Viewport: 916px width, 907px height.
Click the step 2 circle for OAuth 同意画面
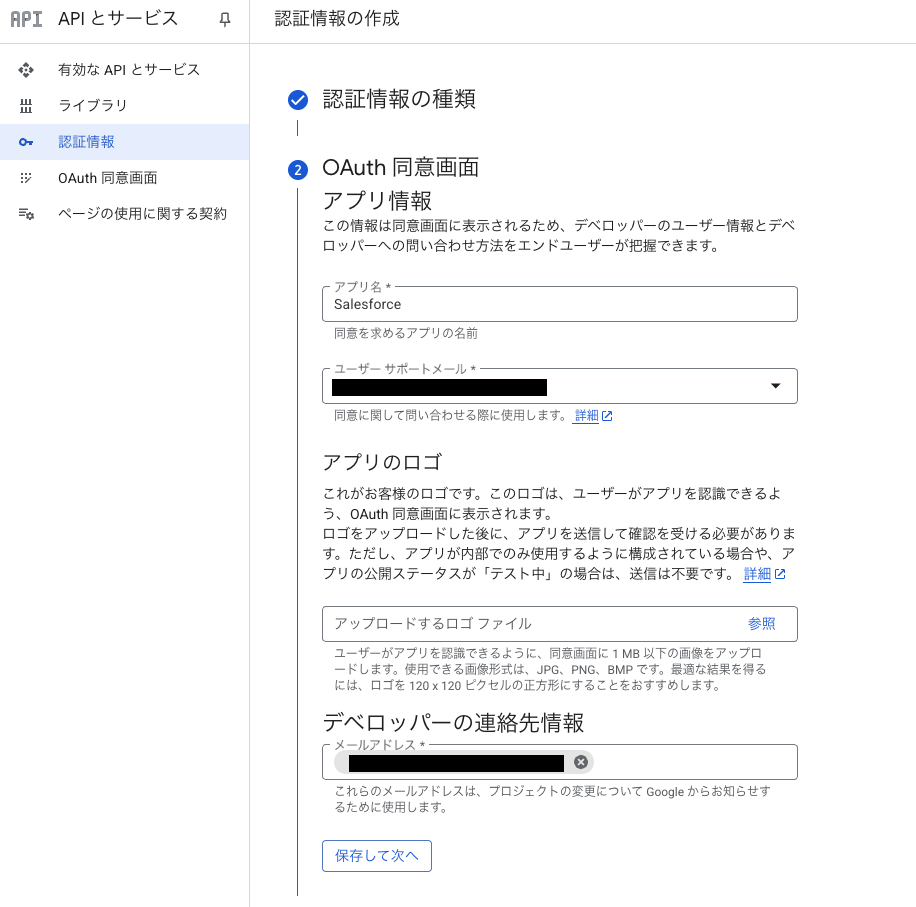[297, 169]
